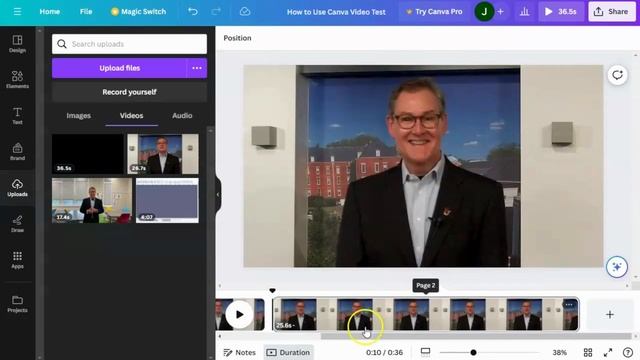Screen dimensions: 640x360
Task: Toggle the Duration timeline view
Action: [288, 352]
